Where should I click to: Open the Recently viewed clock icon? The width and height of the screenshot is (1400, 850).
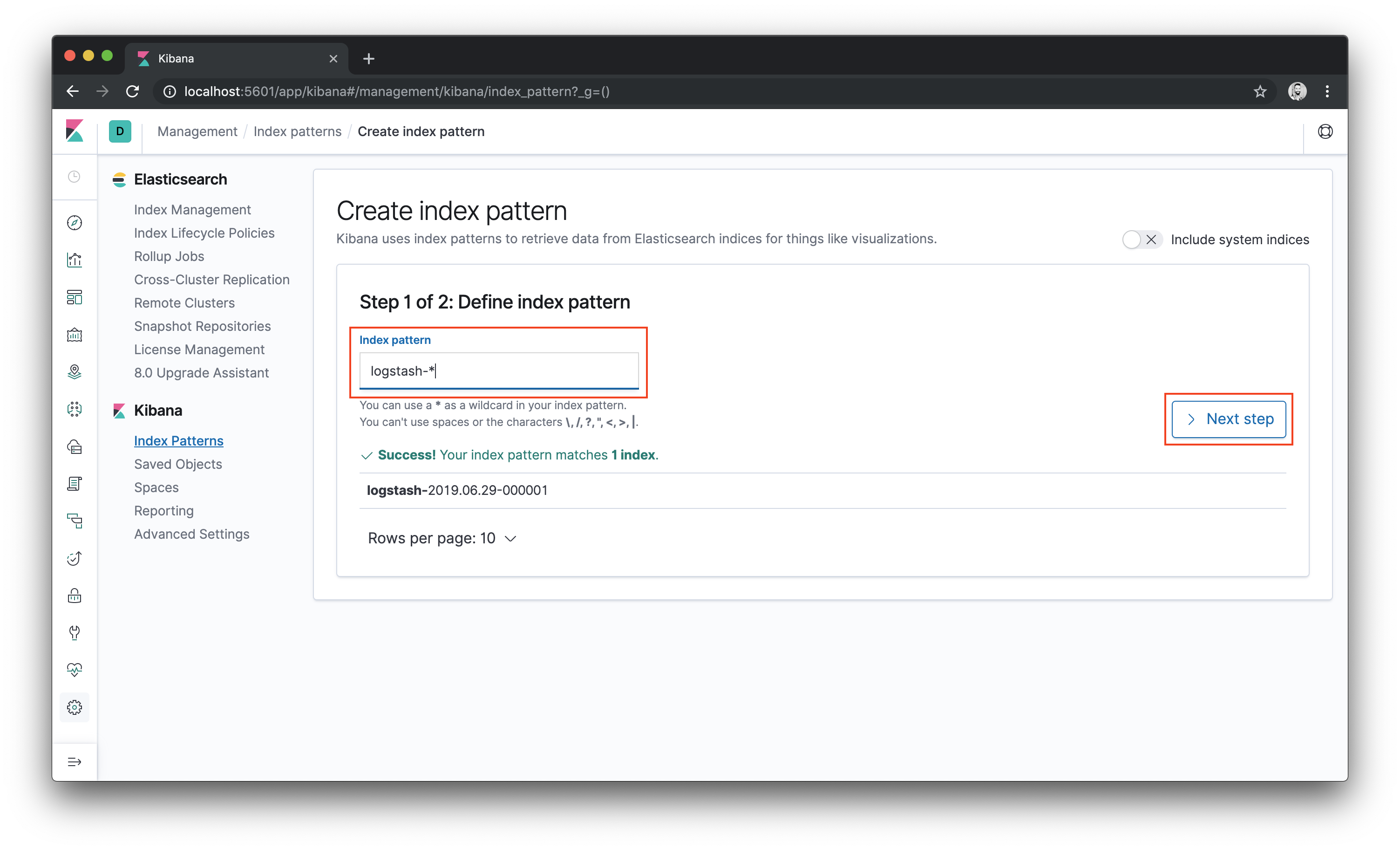click(75, 177)
